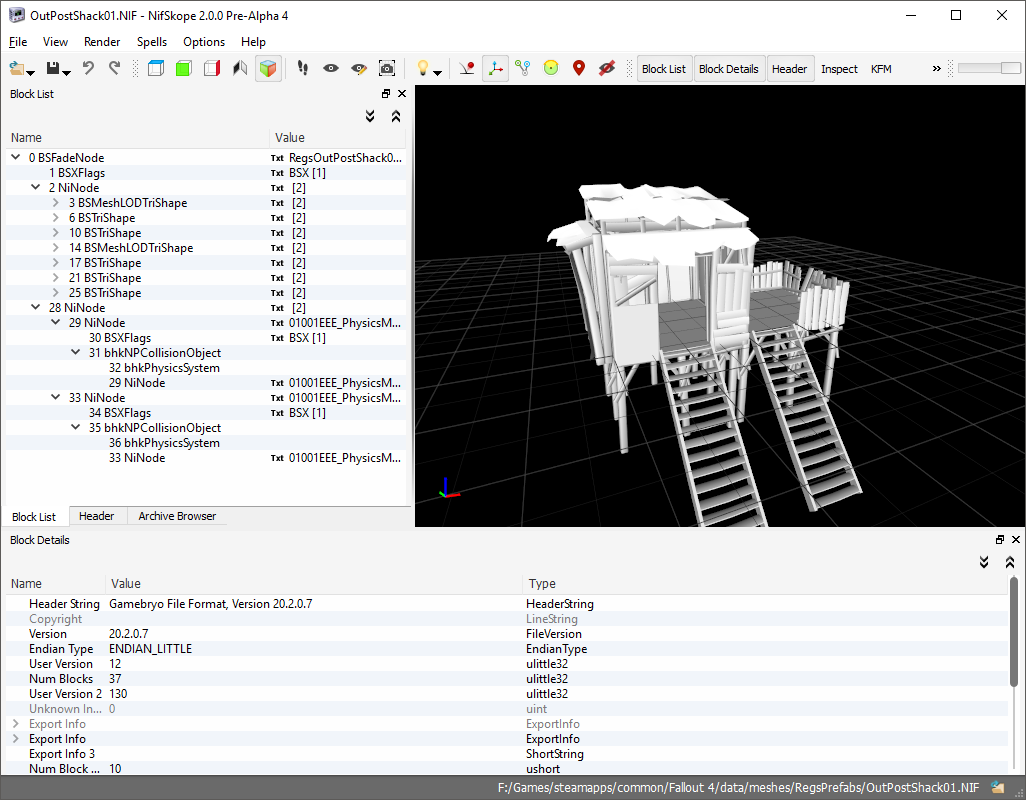Image resolution: width=1026 pixels, height=800 pixels.
Task: Toggle the lighting light bulb icon
Action: 423,68
